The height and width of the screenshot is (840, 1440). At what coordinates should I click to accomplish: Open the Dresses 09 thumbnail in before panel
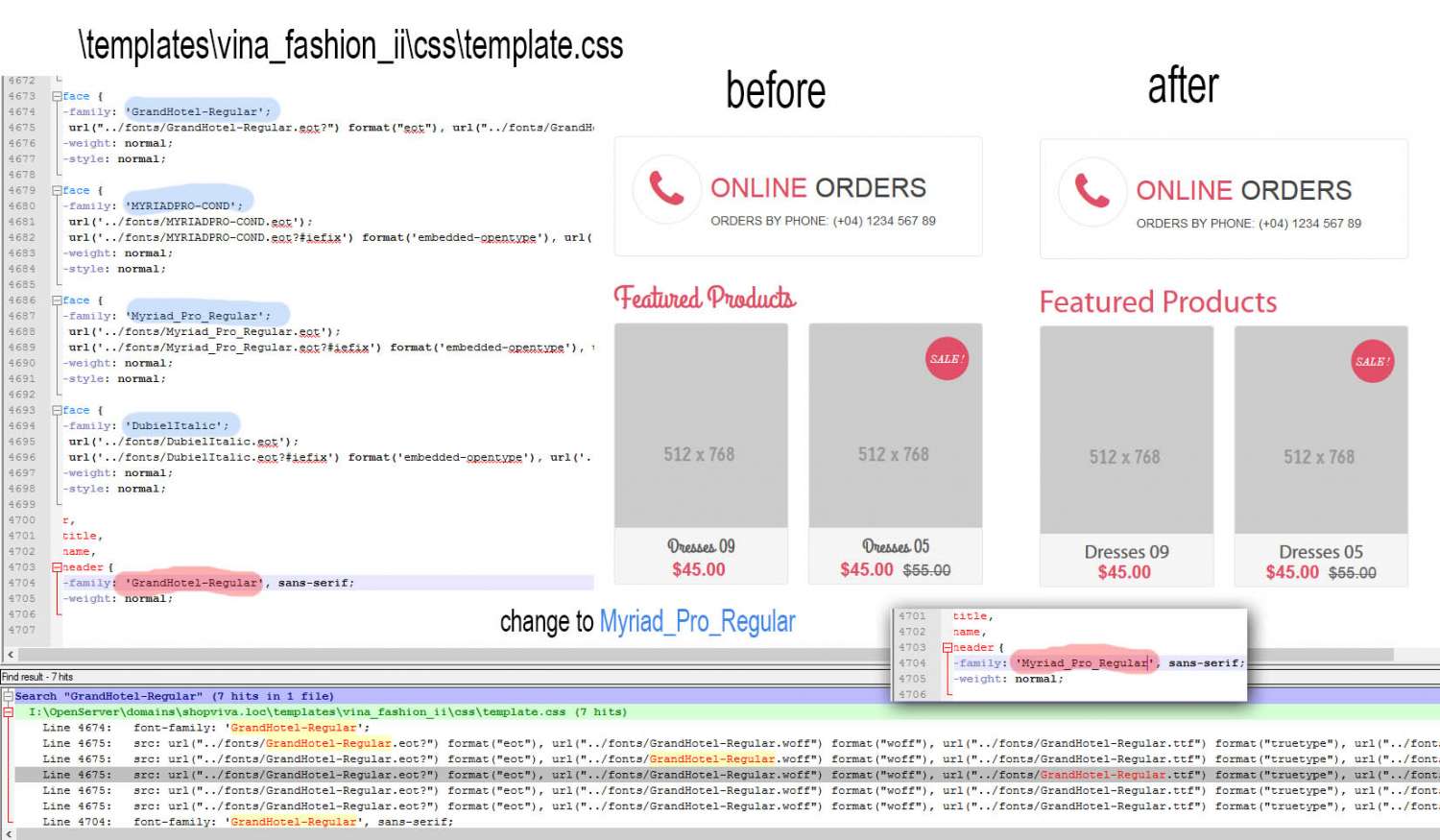tap(701, 425)
